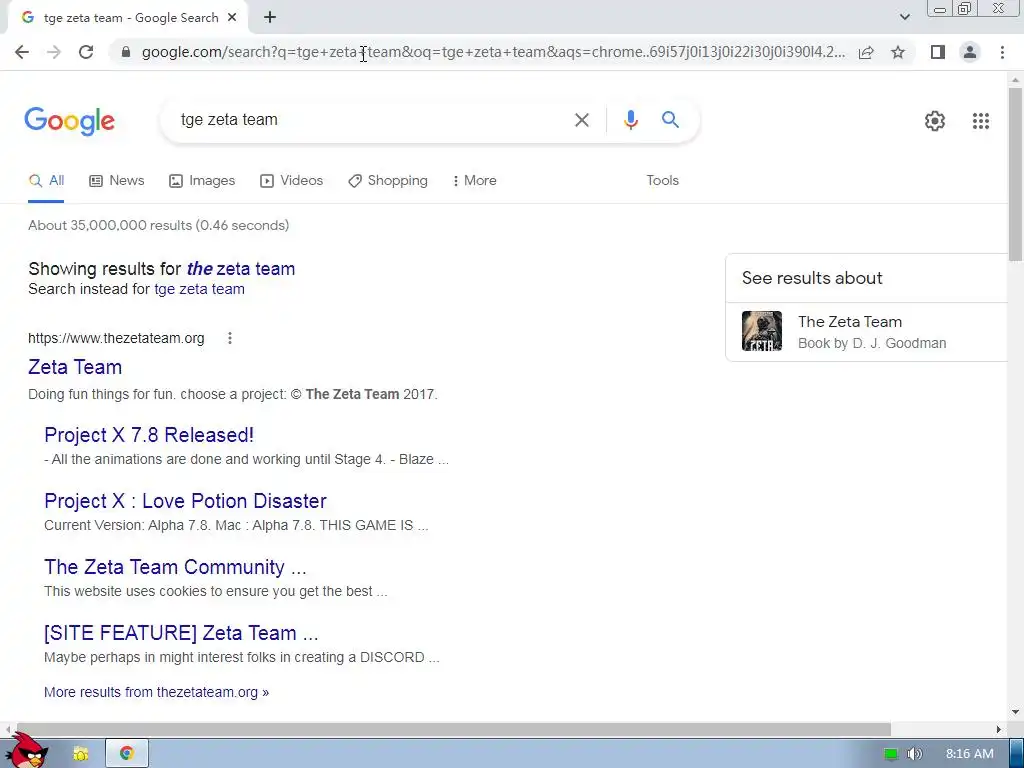Viewport: 1024px width, 768px height.
Task: Go back to the previous page
Action: (22, 52)
